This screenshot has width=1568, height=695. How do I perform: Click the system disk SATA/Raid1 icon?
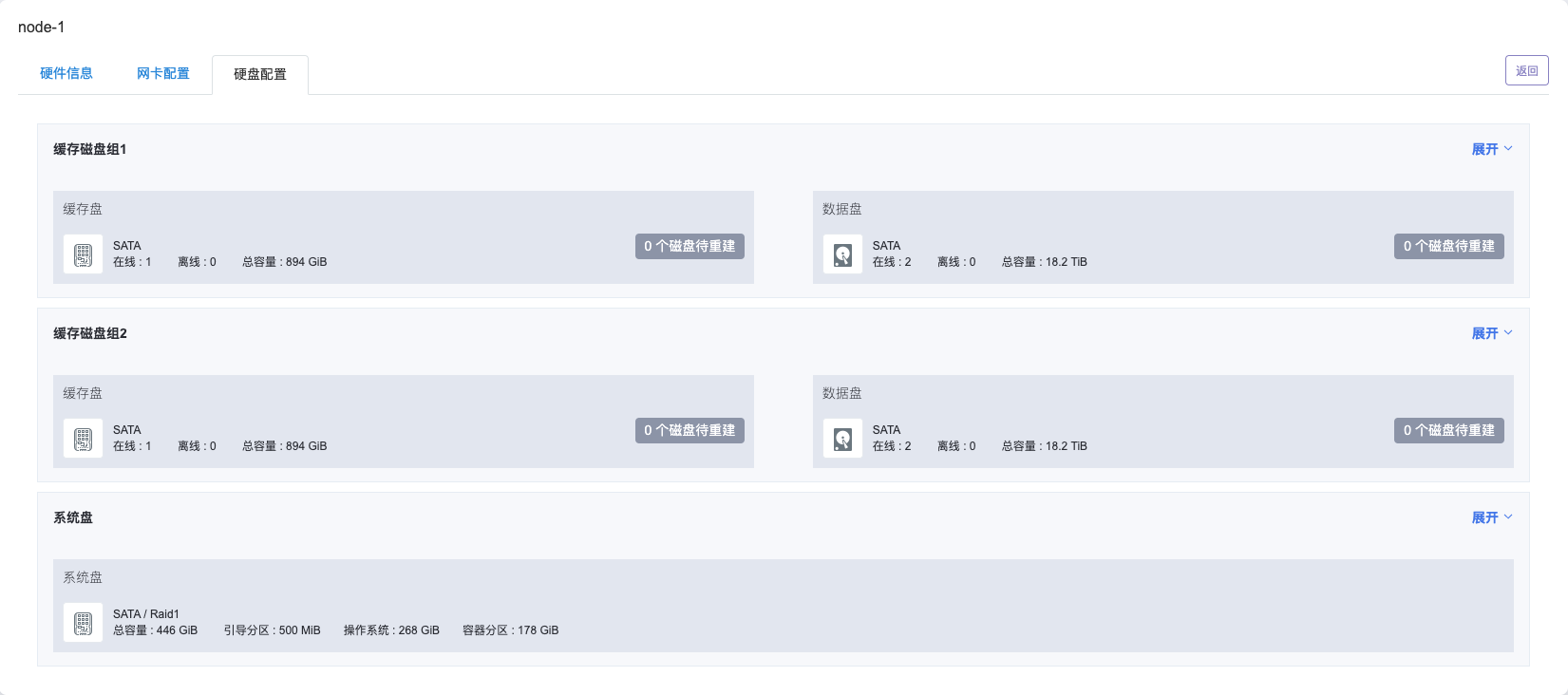point(83,623)
